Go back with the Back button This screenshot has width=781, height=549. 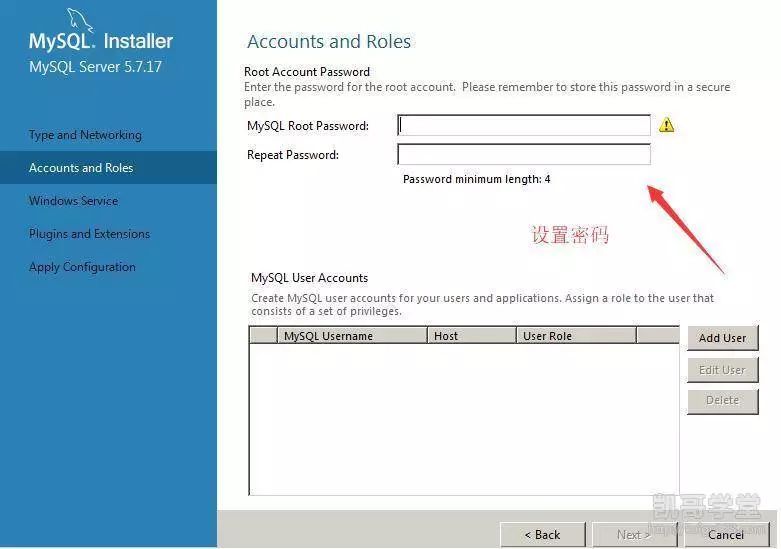click(x=542, y=535)
